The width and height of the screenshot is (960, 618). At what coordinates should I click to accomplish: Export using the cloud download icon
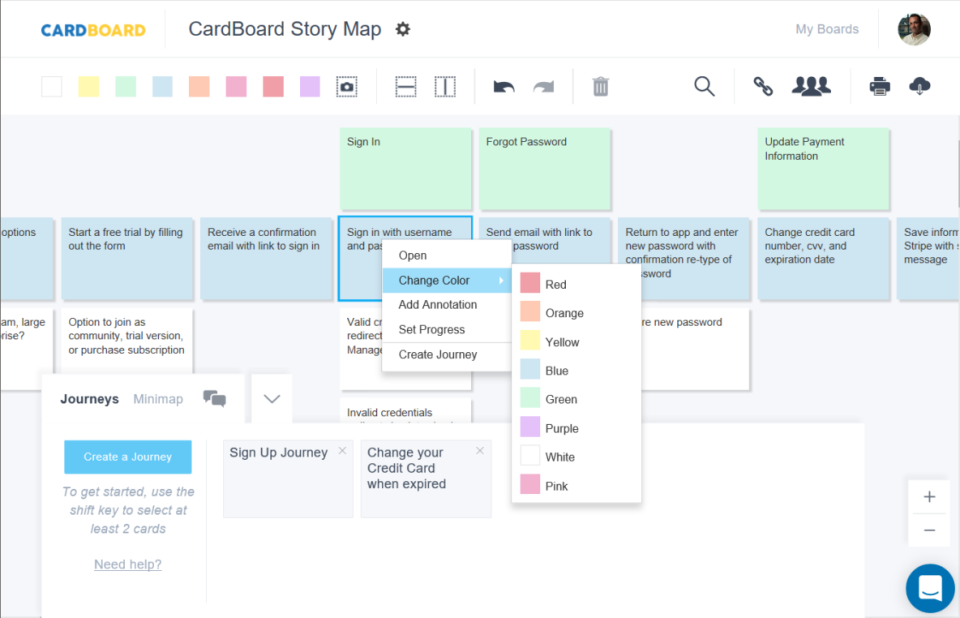click(x=920, y=87)
